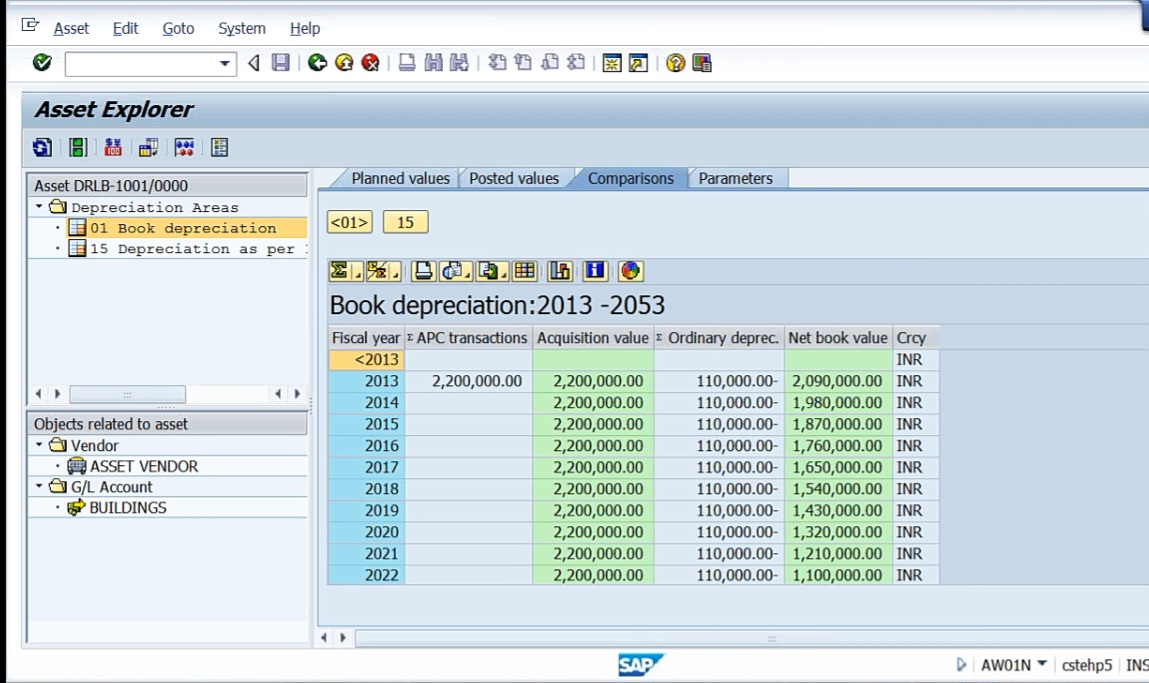1149x683 pixels.
Task: Click the blue refresh icon in the Asset Explorer toolbar
Action: coord(42,147)
